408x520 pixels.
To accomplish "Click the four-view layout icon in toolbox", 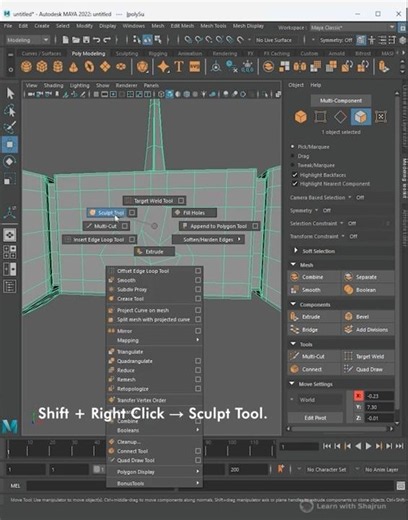I will point(10,252).
